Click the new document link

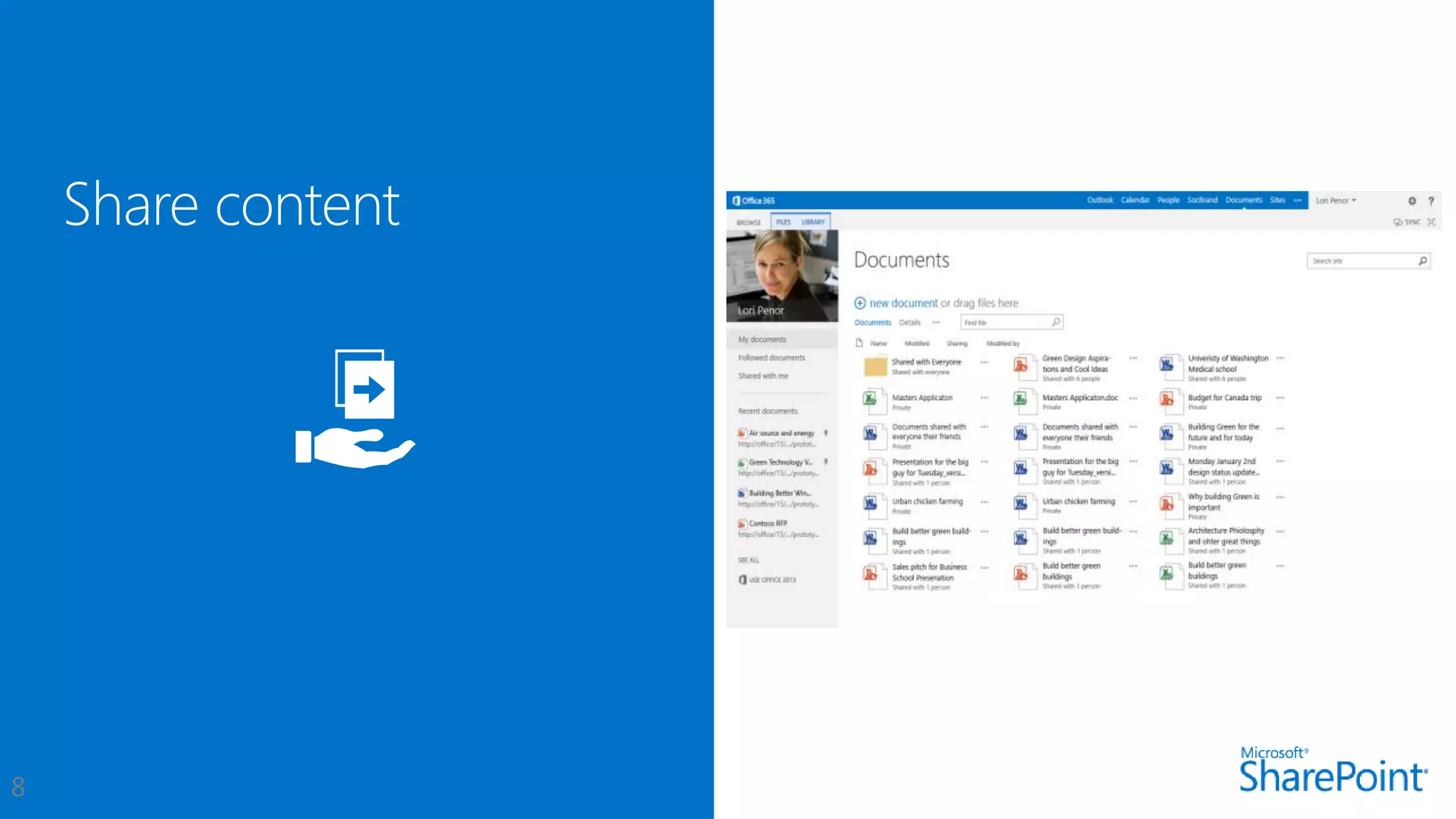[903, 304]
